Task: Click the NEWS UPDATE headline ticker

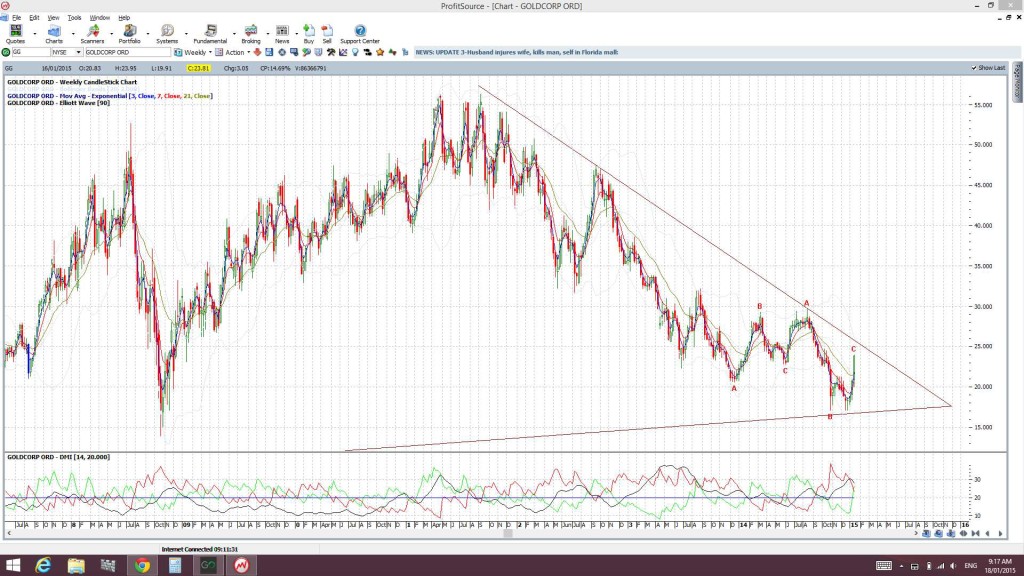Action: tap(517, 52)
